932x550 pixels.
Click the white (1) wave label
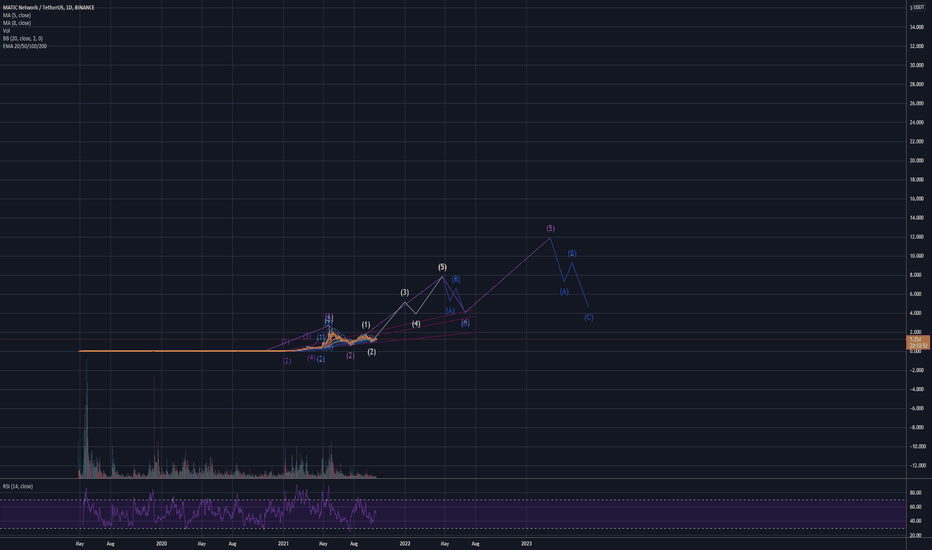366,325
